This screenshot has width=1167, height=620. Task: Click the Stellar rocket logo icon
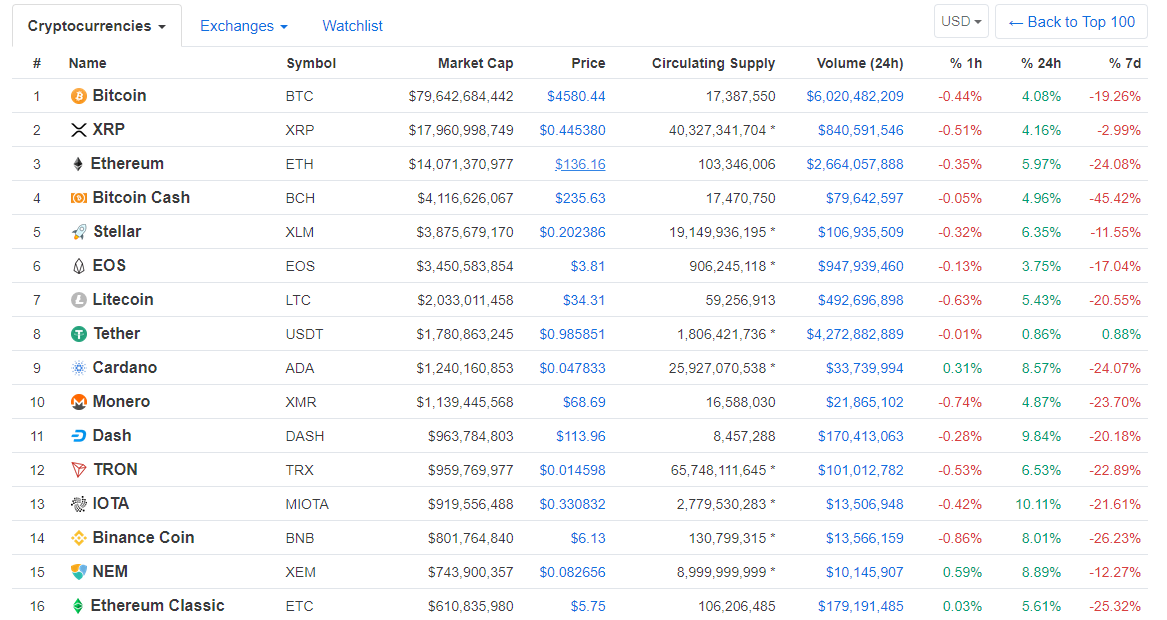(78, 232)
